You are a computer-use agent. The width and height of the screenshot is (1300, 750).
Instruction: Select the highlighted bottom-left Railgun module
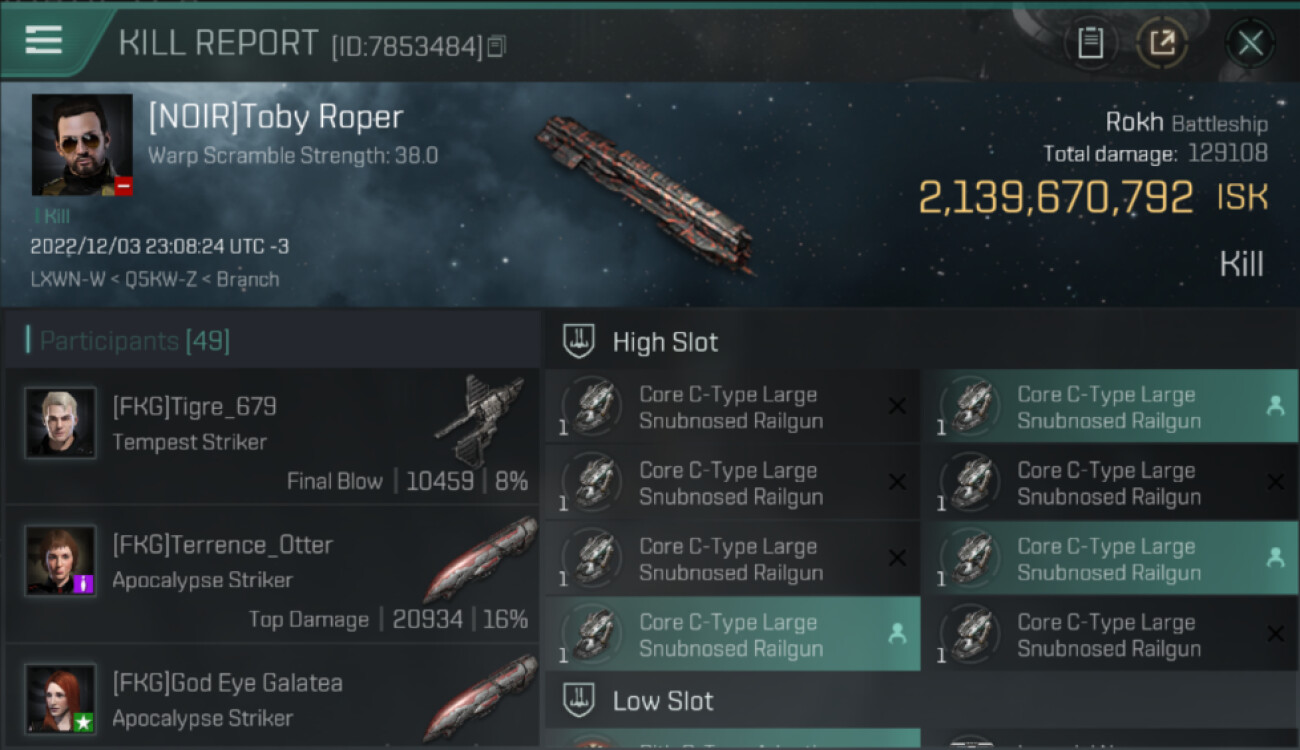[x=731, y=635]
